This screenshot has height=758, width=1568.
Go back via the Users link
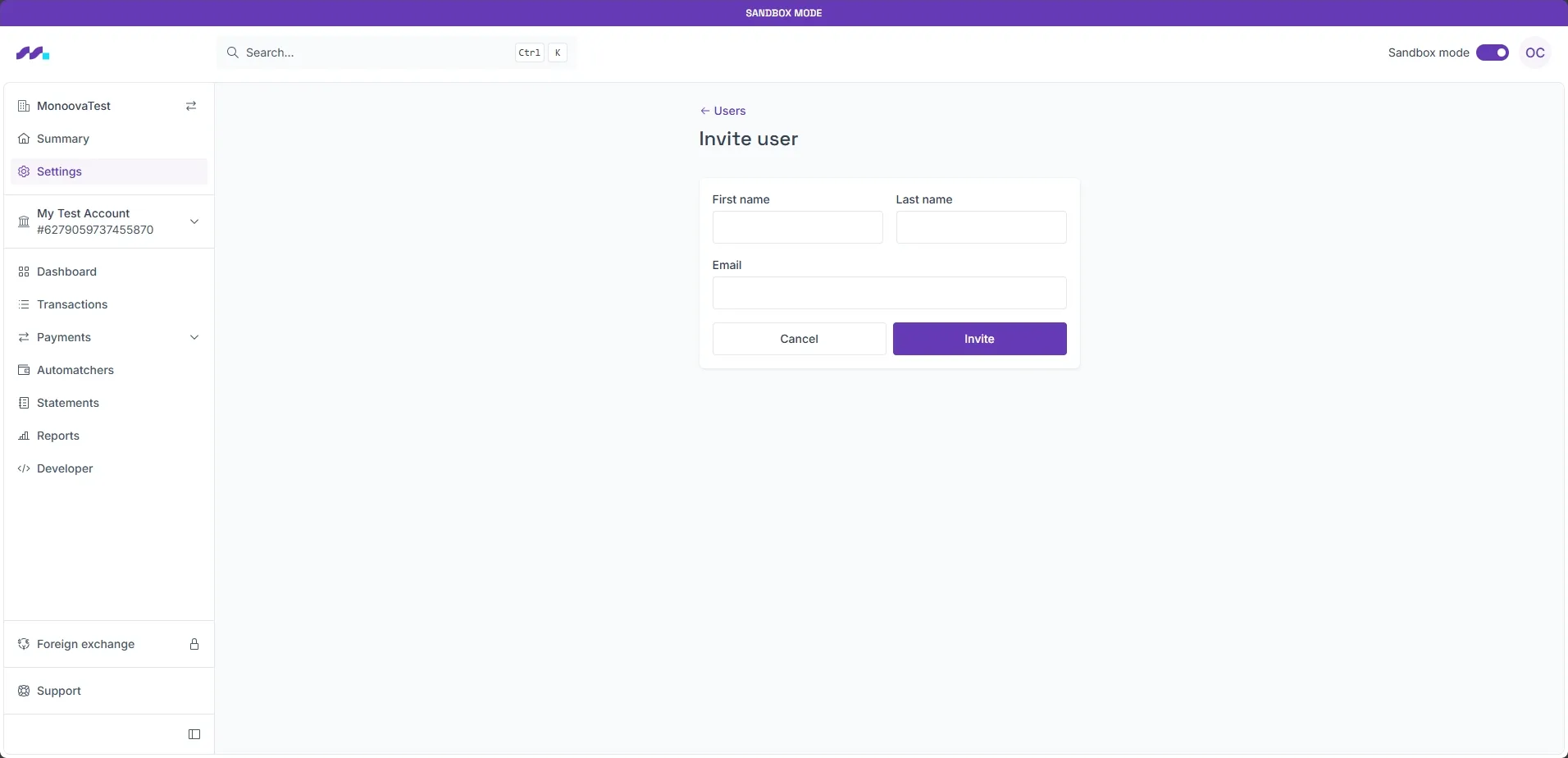(x=722, y=111)
